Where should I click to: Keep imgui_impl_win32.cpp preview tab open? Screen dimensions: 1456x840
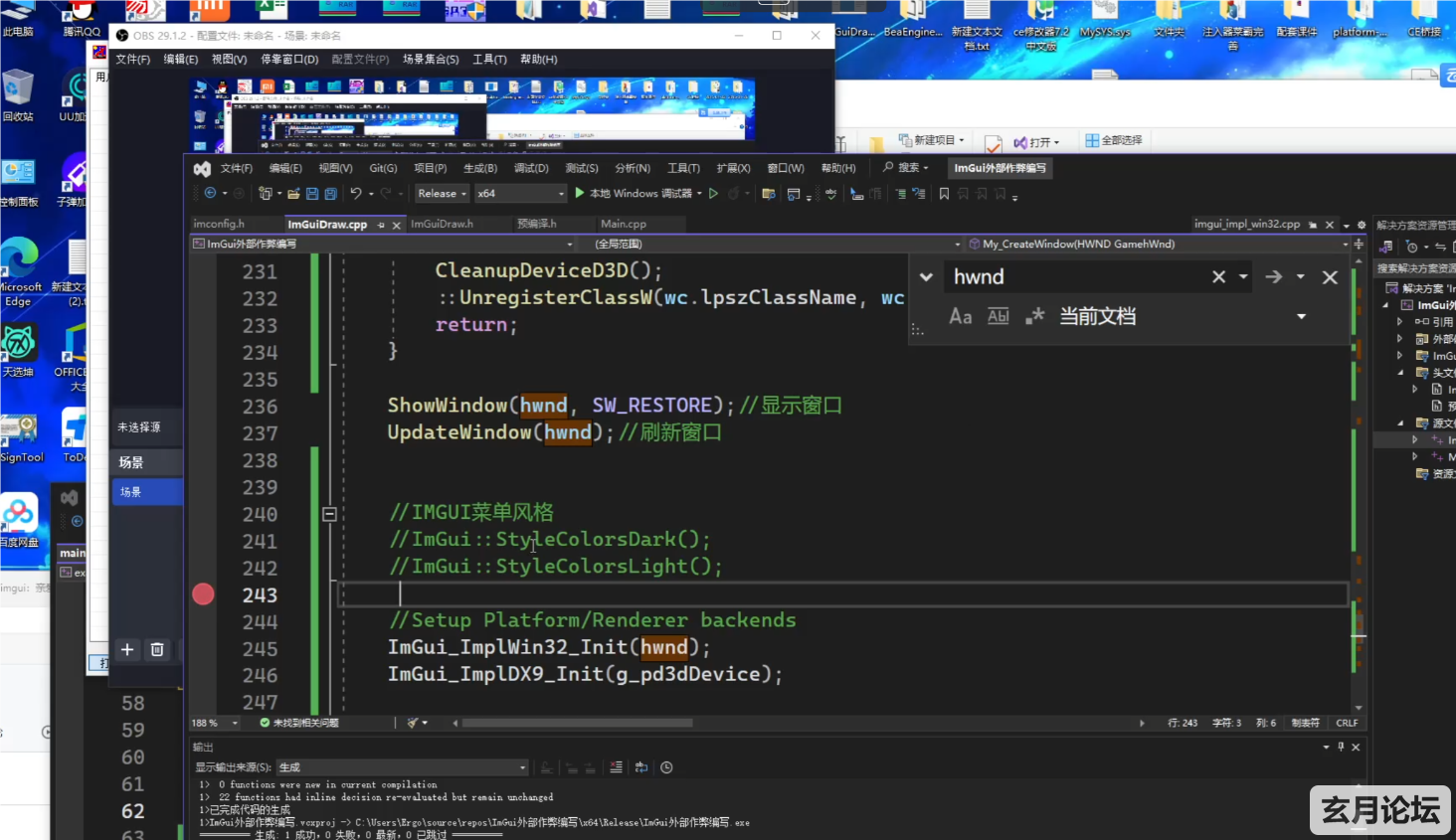1313,225
